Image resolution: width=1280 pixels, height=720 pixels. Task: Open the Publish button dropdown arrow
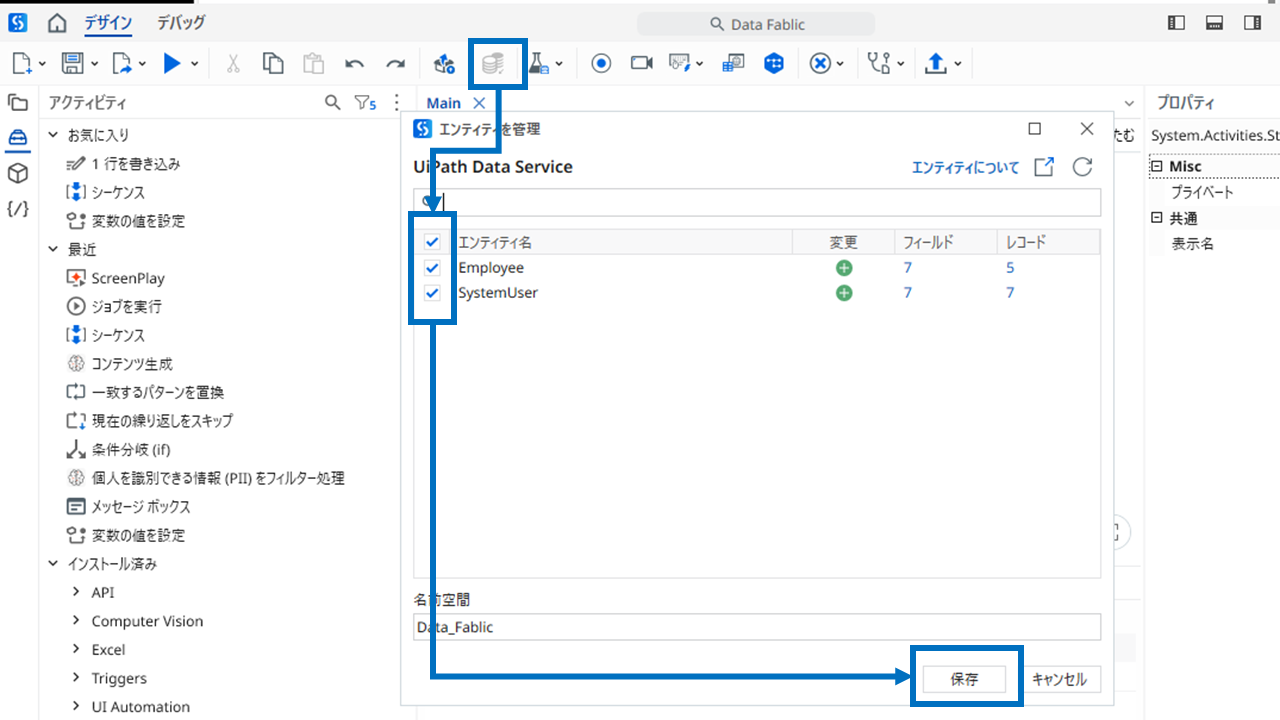(x=958, y=64)
